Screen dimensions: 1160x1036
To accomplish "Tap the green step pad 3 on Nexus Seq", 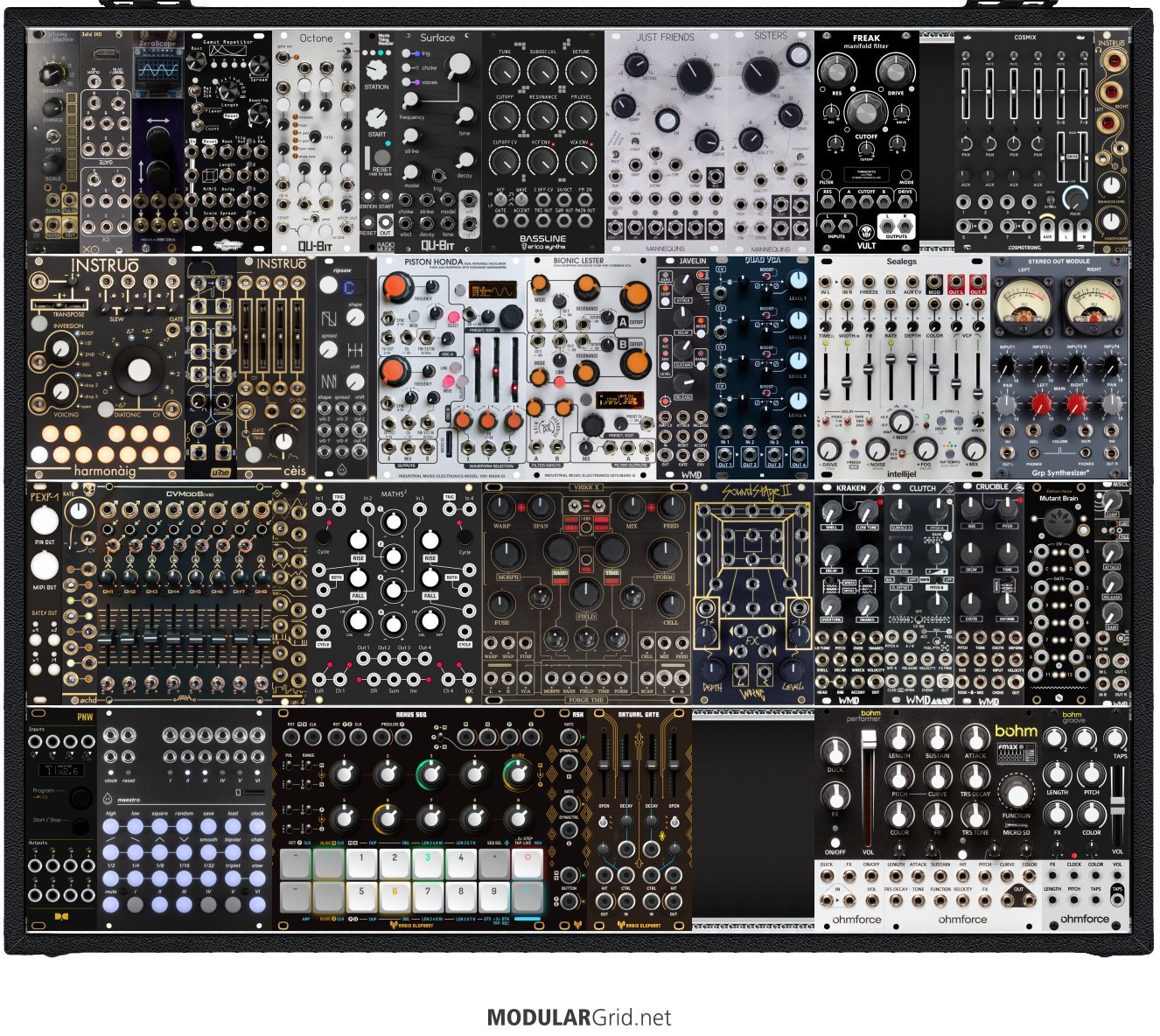I will [x=428, y=864].
